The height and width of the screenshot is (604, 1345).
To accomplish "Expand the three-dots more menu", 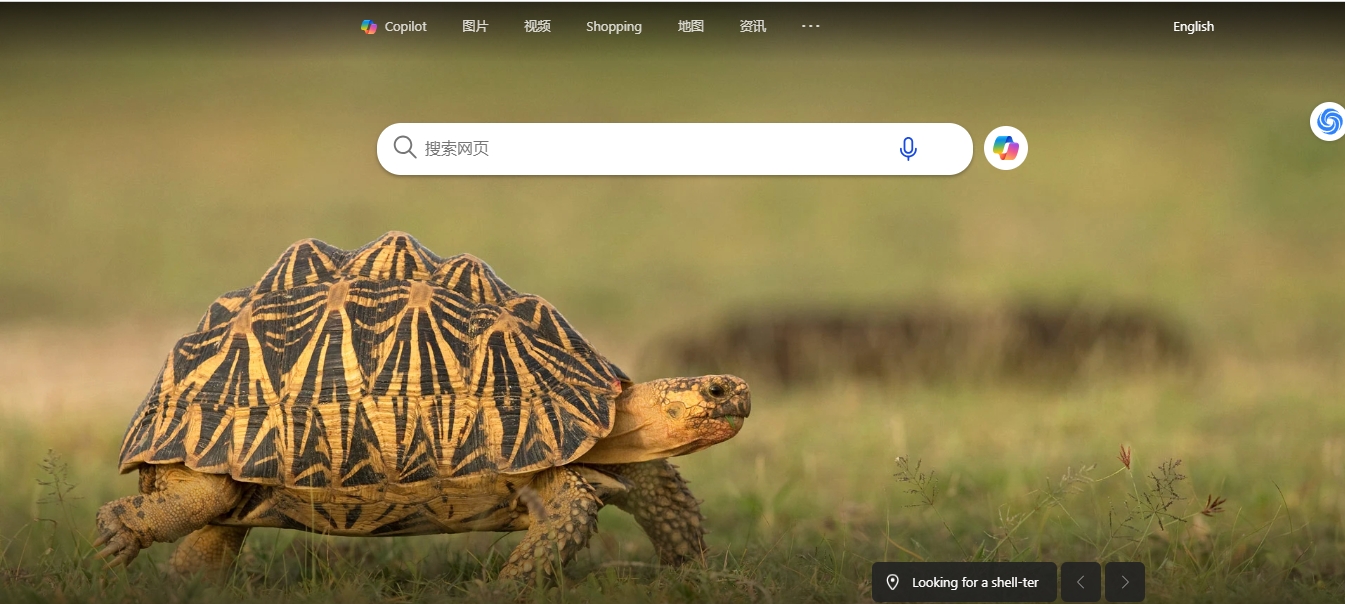I will click(x=811, y=27).
